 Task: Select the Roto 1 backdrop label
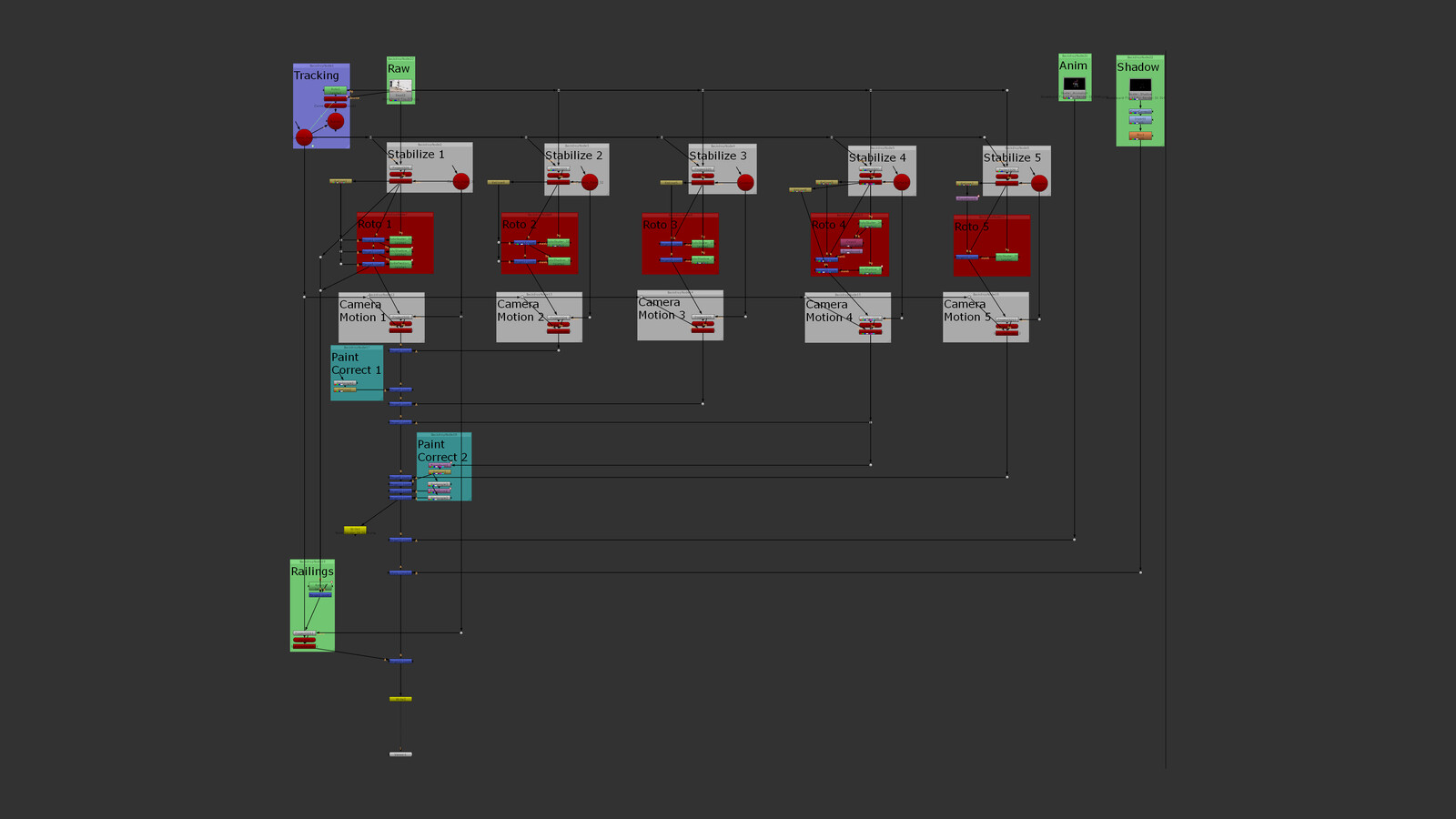(374, 224)
